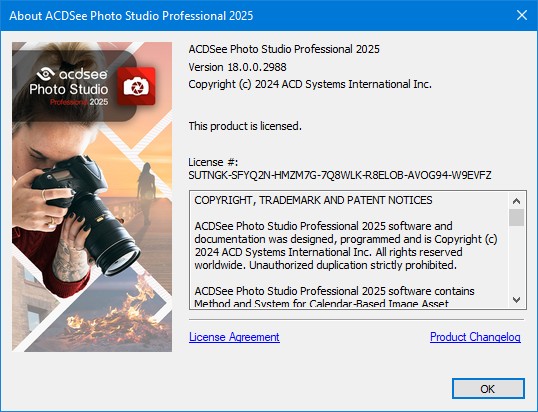Click 'COPYRIGHT, TRADEMARK AND PATENT NOTICES' heading
Image resolution: width=538 pixels, height=412 pixels.
pos(313,200)
